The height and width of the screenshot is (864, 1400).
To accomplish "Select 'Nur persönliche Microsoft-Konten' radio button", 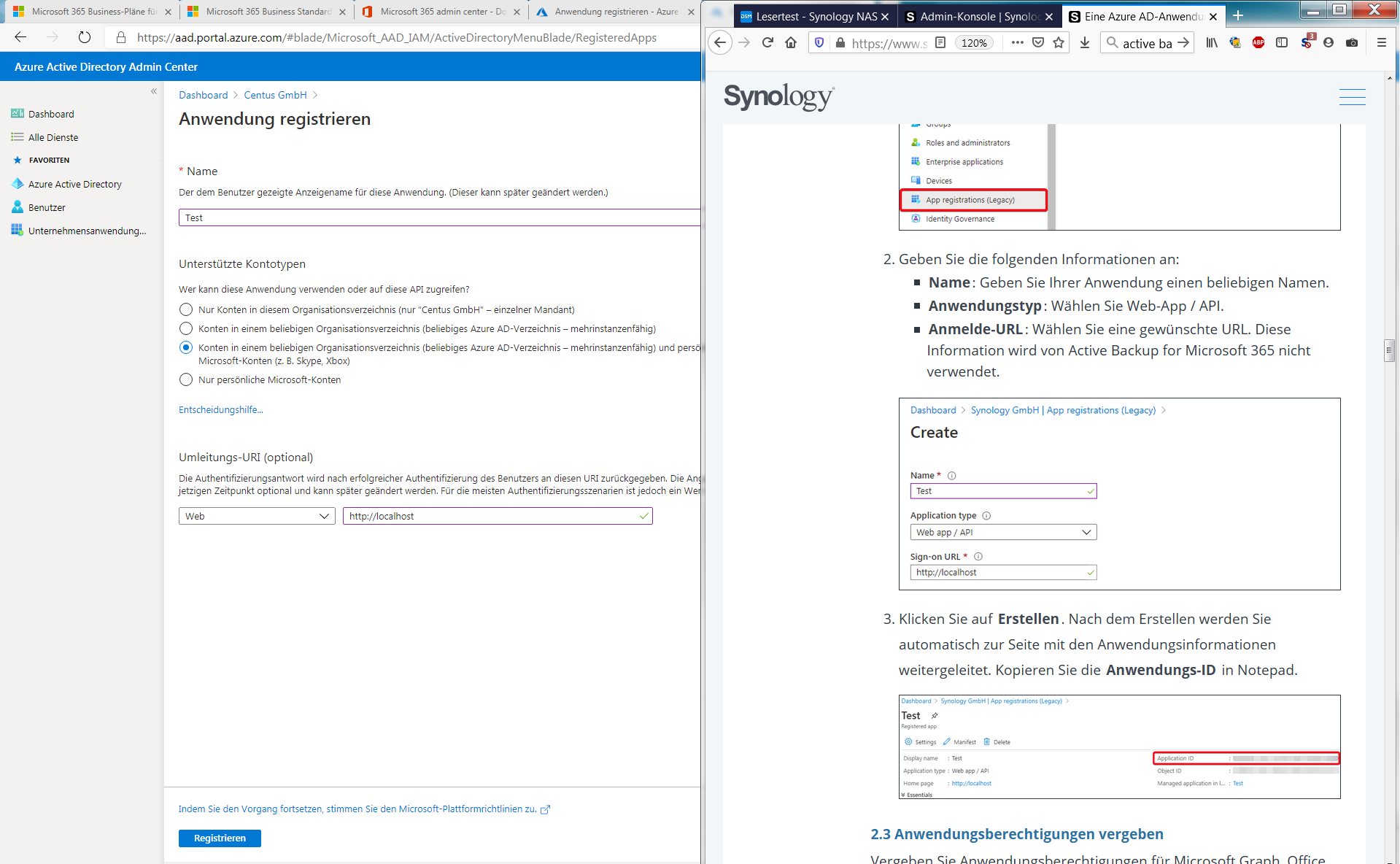I will (x=186, y=379).
